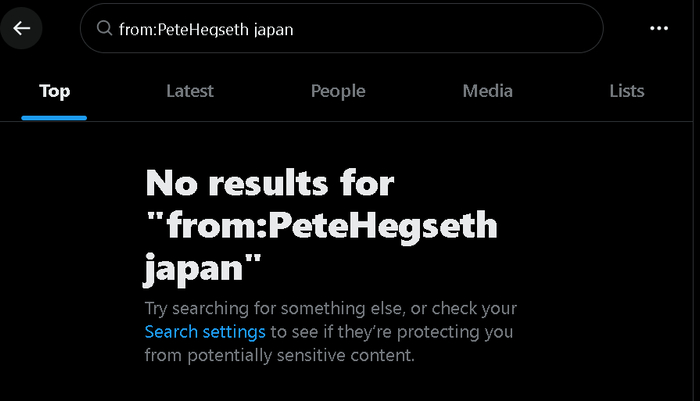The height and width of the screenshot is (401, 700).
Task: Click empty right side of search box
Action: (480, 29)
